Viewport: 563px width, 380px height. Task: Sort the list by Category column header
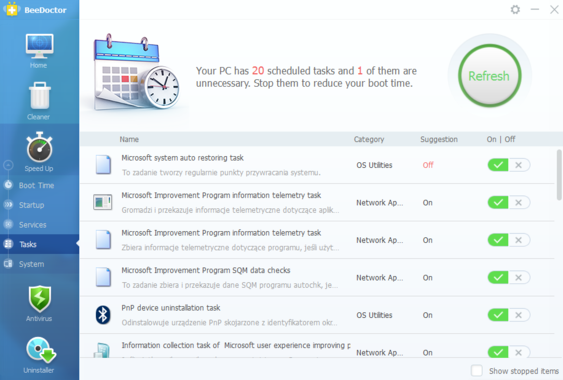click(x=369, y=139)
